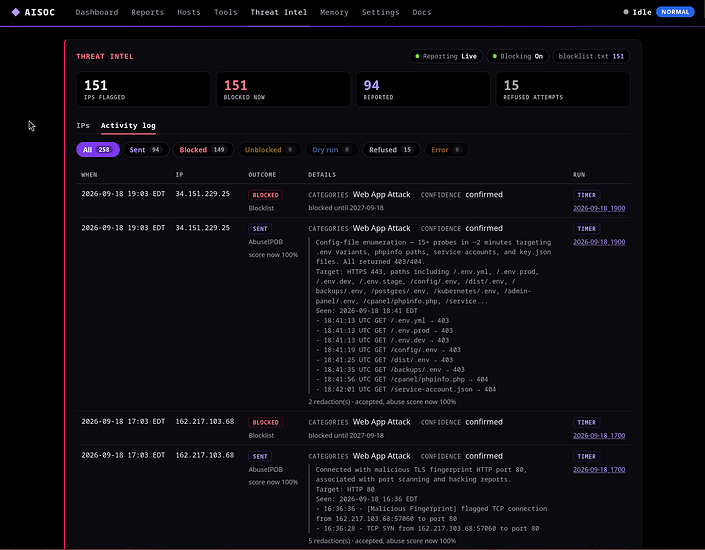Click IP 34.151.229.25 in the sent row
Viewport: 705px width, 550px height.
click(x=202, y=228)
